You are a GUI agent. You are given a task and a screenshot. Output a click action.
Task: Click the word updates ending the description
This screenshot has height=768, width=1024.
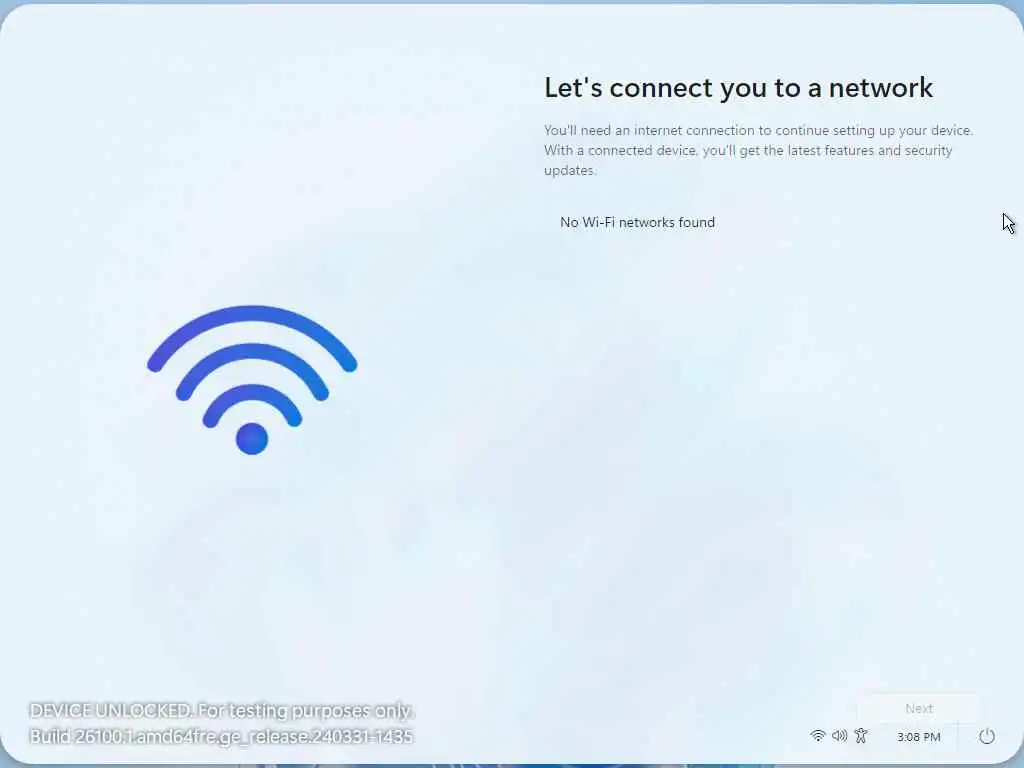[570, 170]
